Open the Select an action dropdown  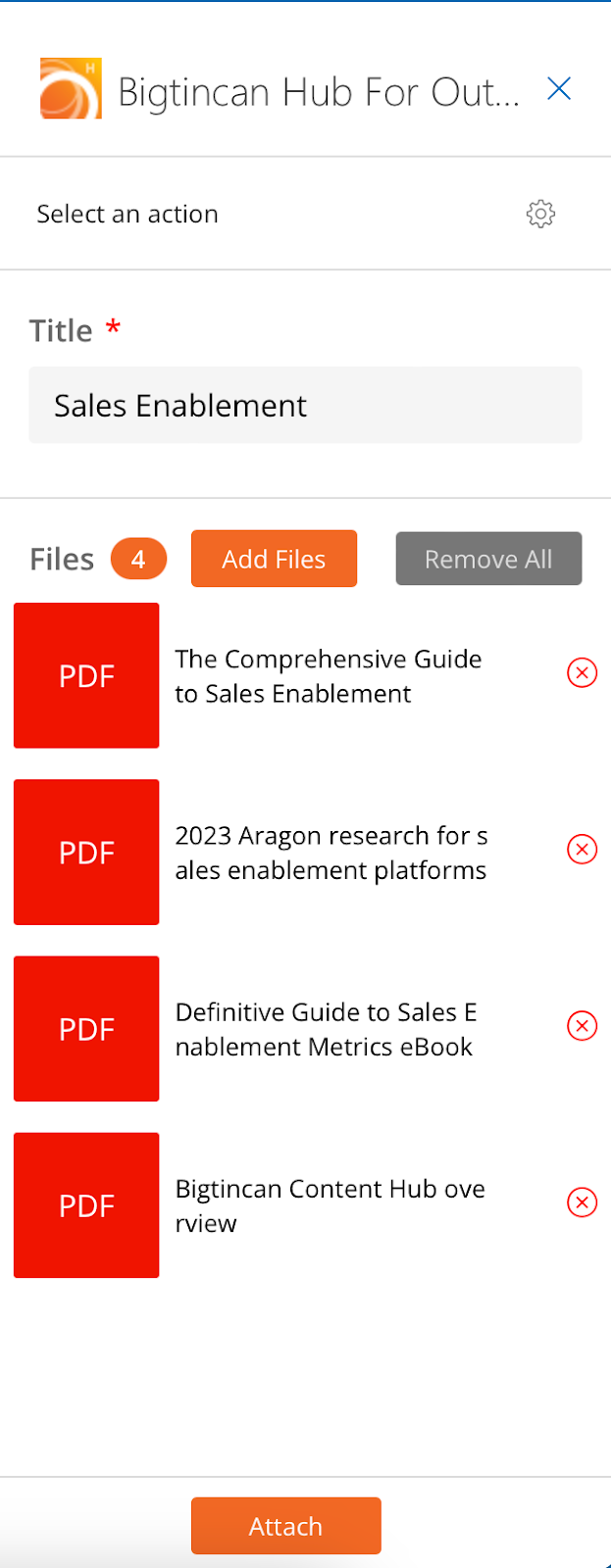(127, 214)
